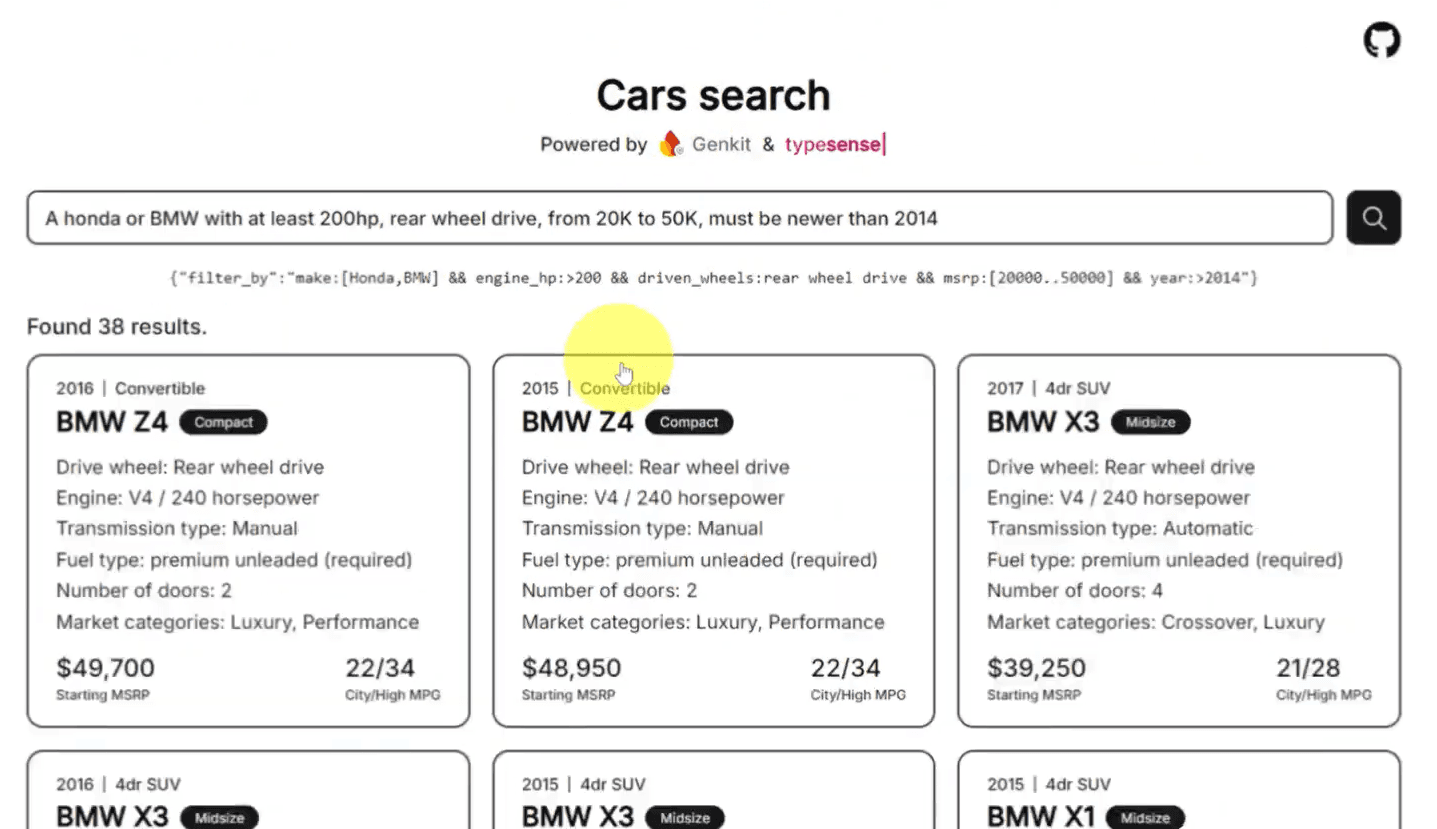Click the 22/34 City/High MPG value
Screen dimensions: 1437x829
pyautogui.click(x=381, y=667)
